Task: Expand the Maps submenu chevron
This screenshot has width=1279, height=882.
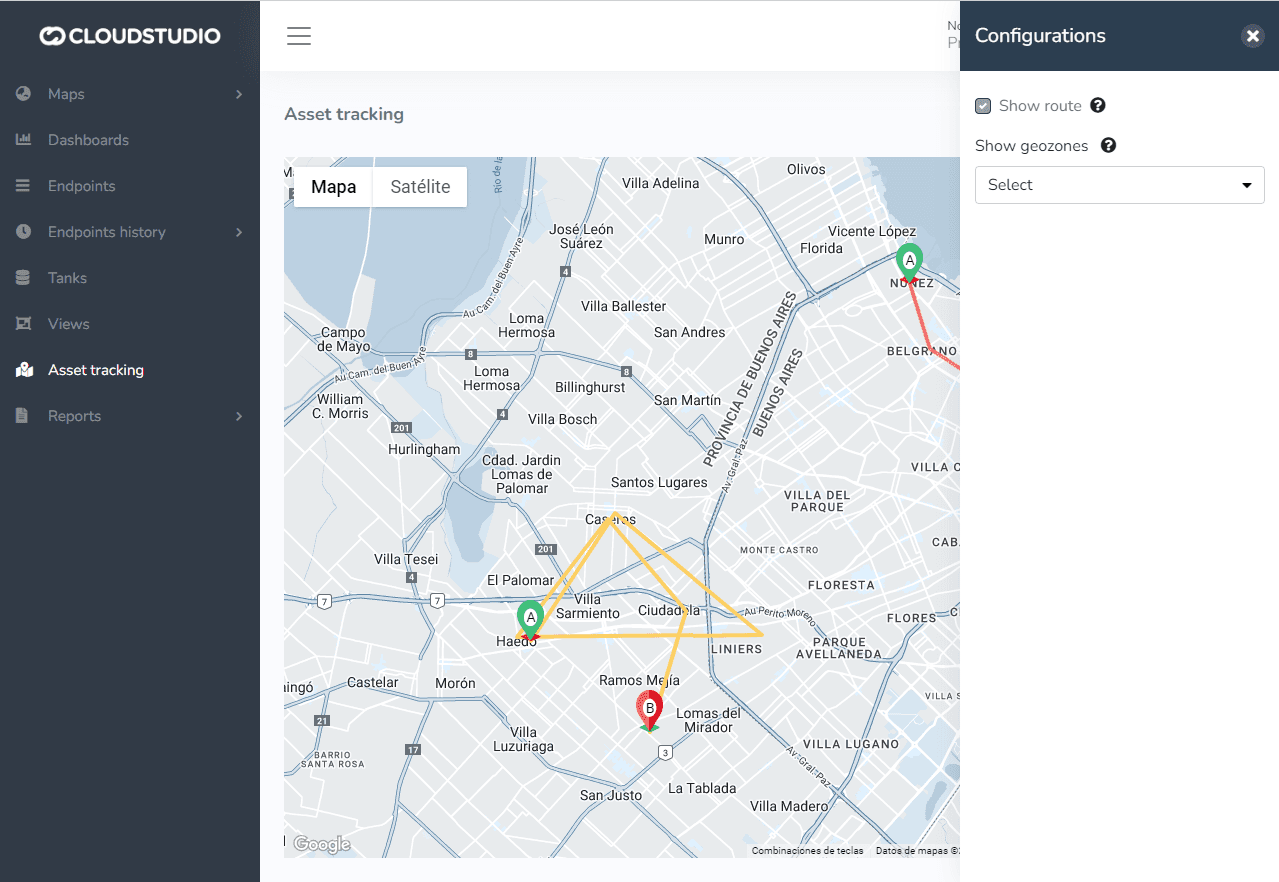Action: [239, 94]
